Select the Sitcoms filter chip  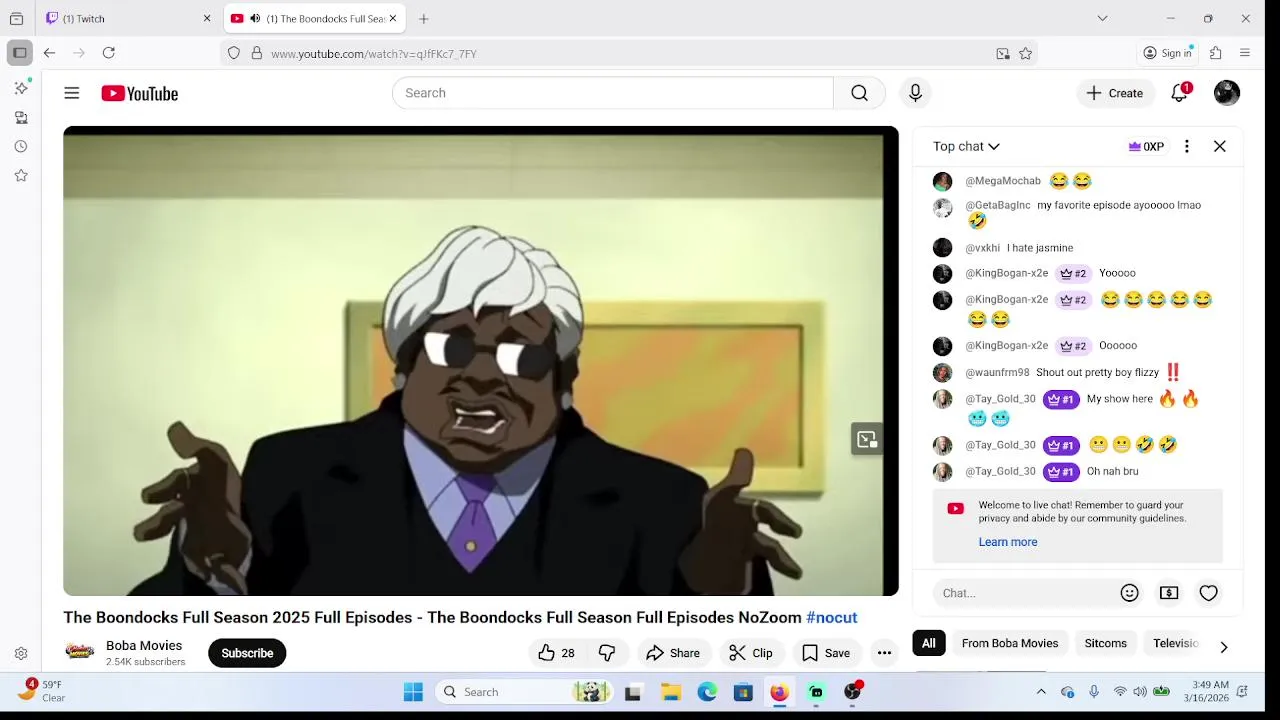click(x=1106, y=643)
